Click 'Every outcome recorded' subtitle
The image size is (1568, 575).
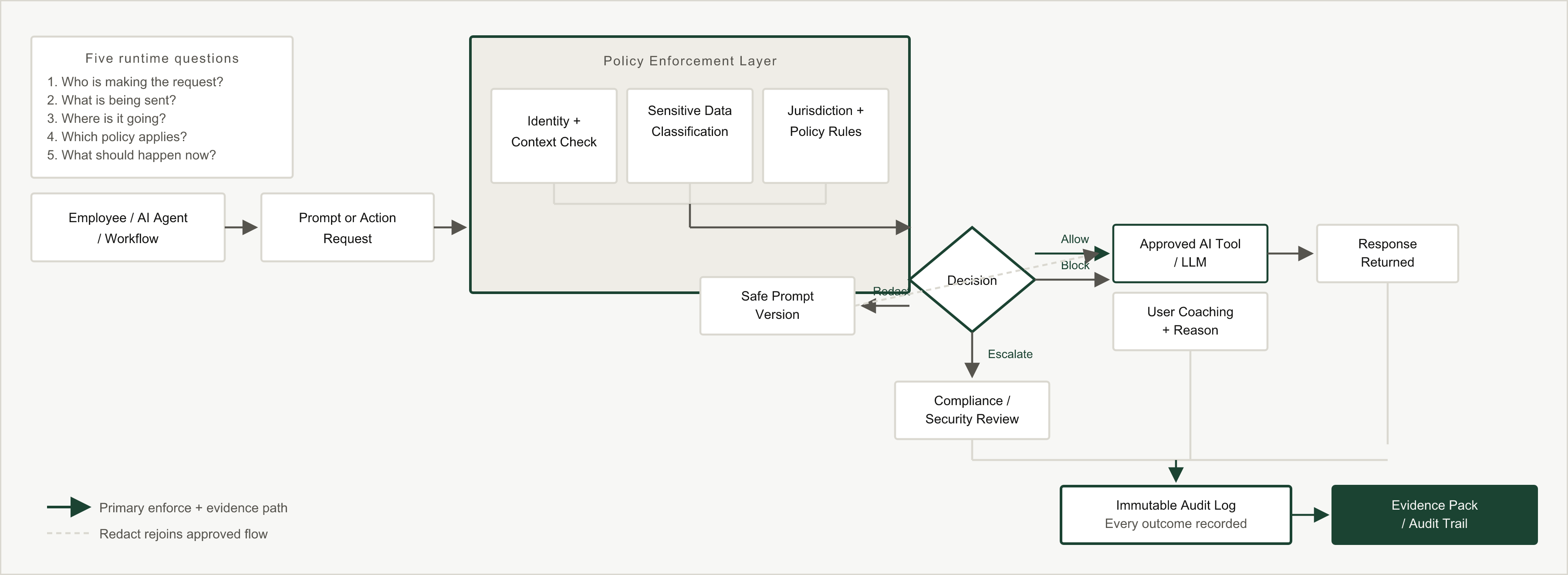[x=1176, y=524]
